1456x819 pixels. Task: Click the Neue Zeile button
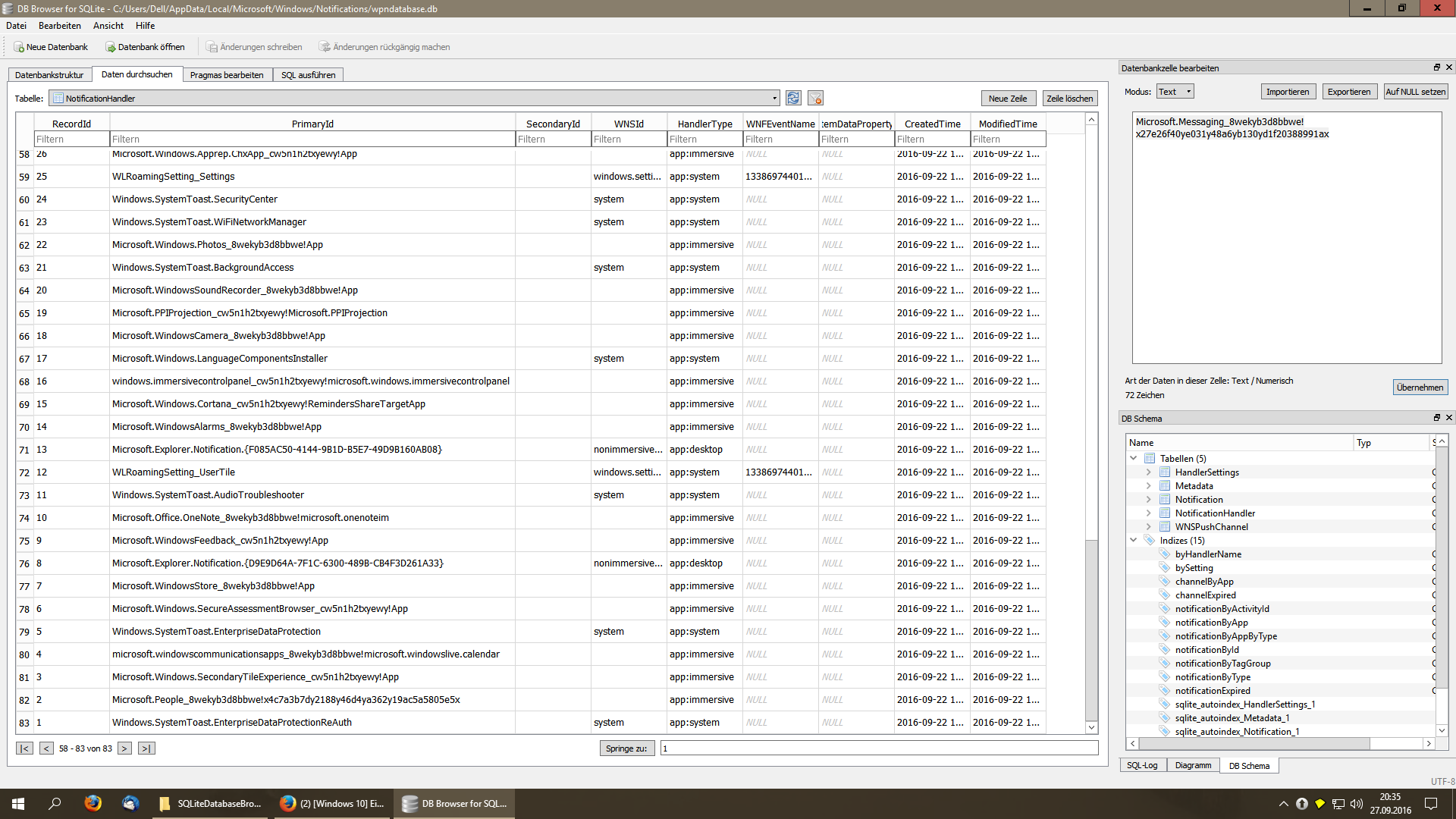point(1007,99)
